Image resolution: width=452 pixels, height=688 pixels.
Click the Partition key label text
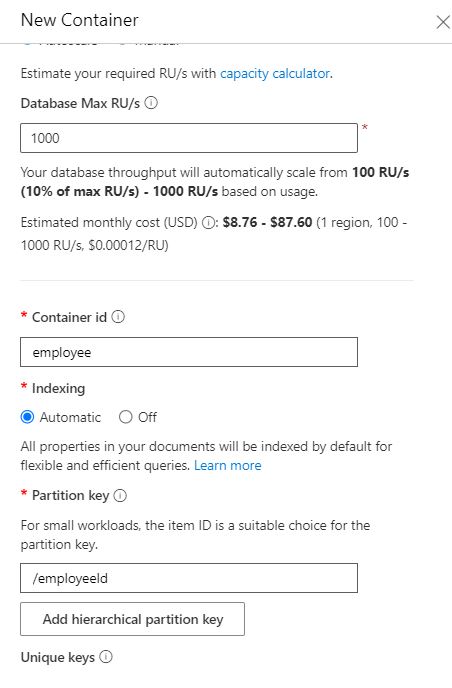(x=70, y=495)
